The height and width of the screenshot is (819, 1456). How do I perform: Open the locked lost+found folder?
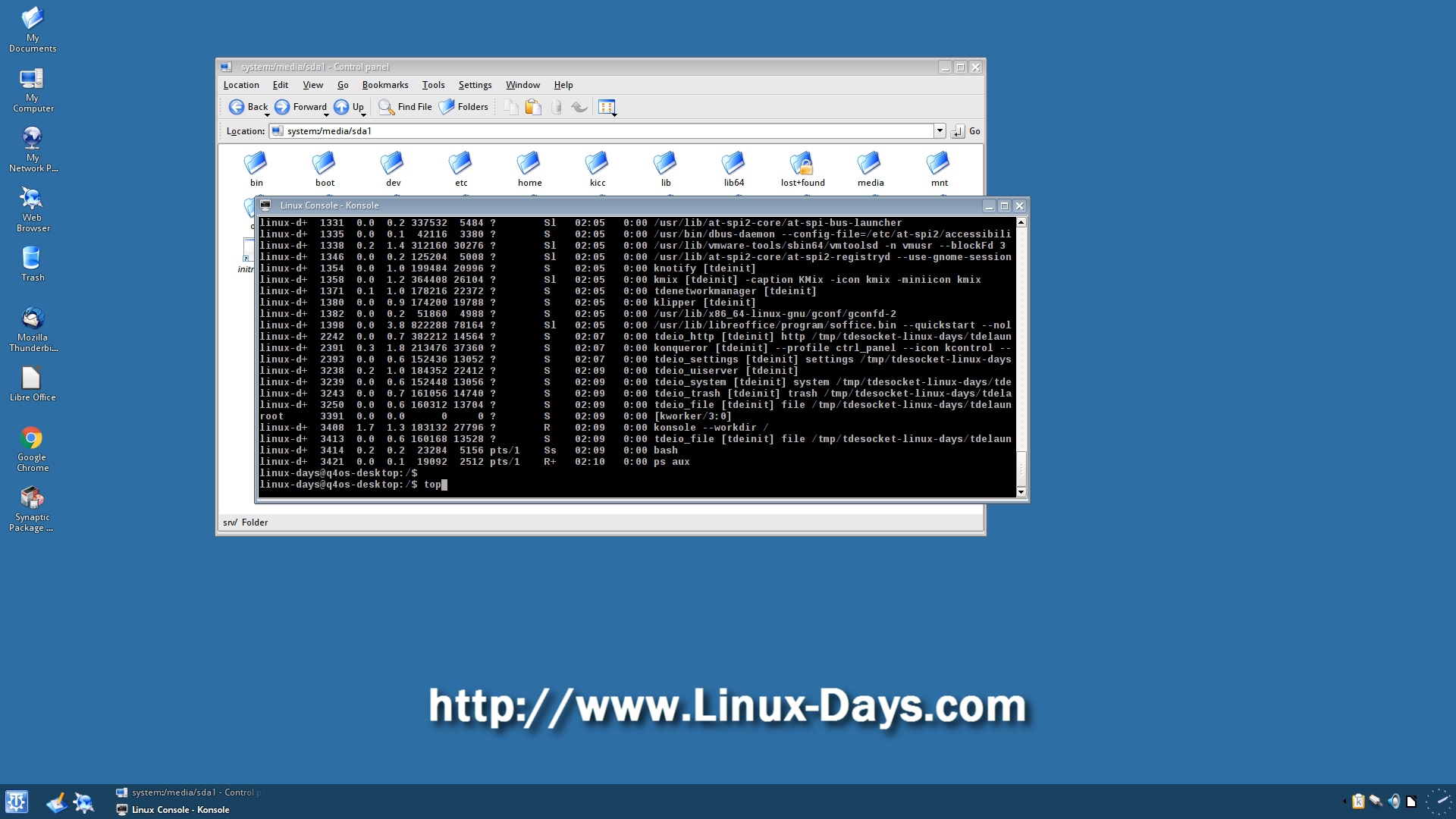tap(802, 169)
